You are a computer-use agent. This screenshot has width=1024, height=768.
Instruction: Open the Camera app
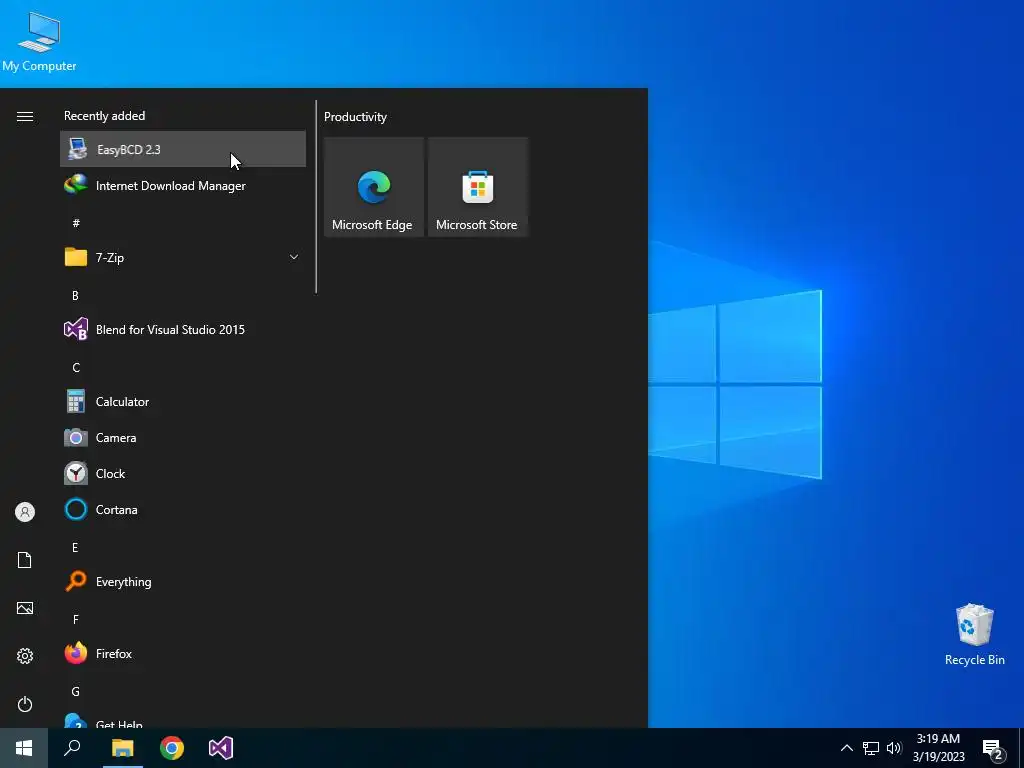[x=183, y=438]
